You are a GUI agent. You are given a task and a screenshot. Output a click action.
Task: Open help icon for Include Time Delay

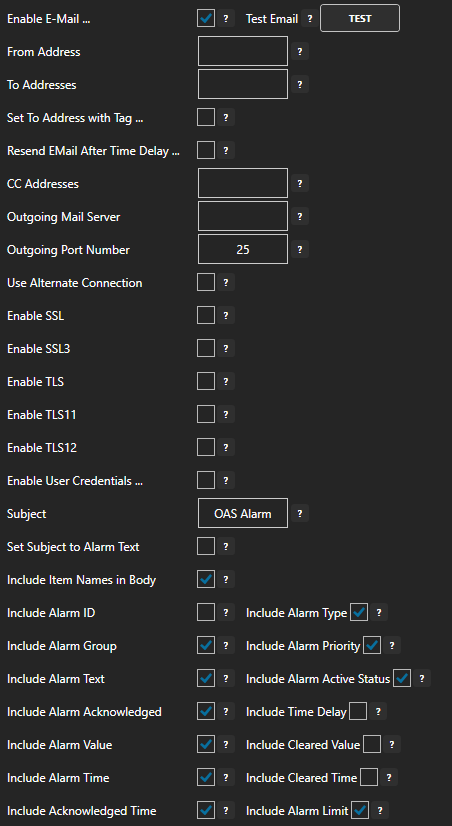click(x=378, y=712)
